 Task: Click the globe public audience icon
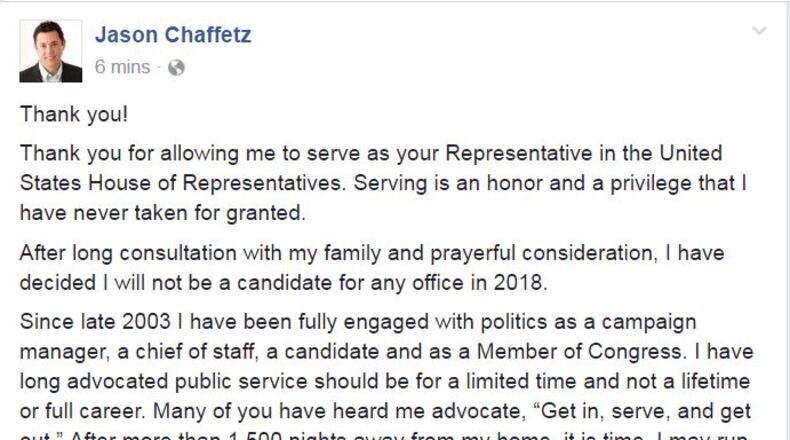tap(176, 68)
